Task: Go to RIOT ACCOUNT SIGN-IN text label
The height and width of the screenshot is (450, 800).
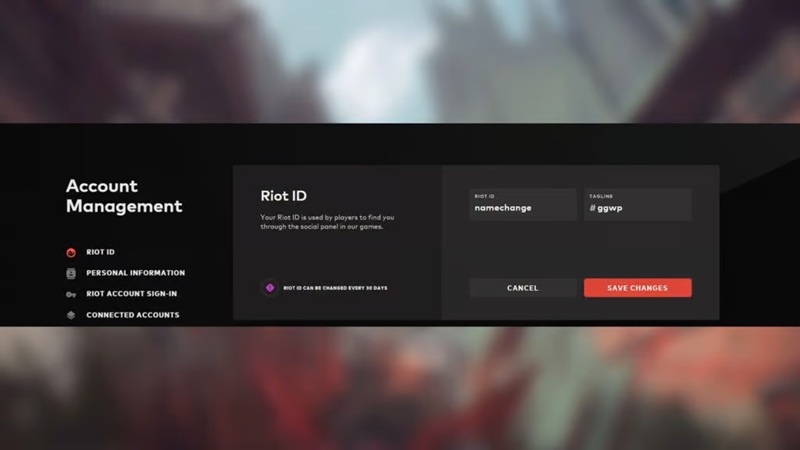Action: pos(132,294)
